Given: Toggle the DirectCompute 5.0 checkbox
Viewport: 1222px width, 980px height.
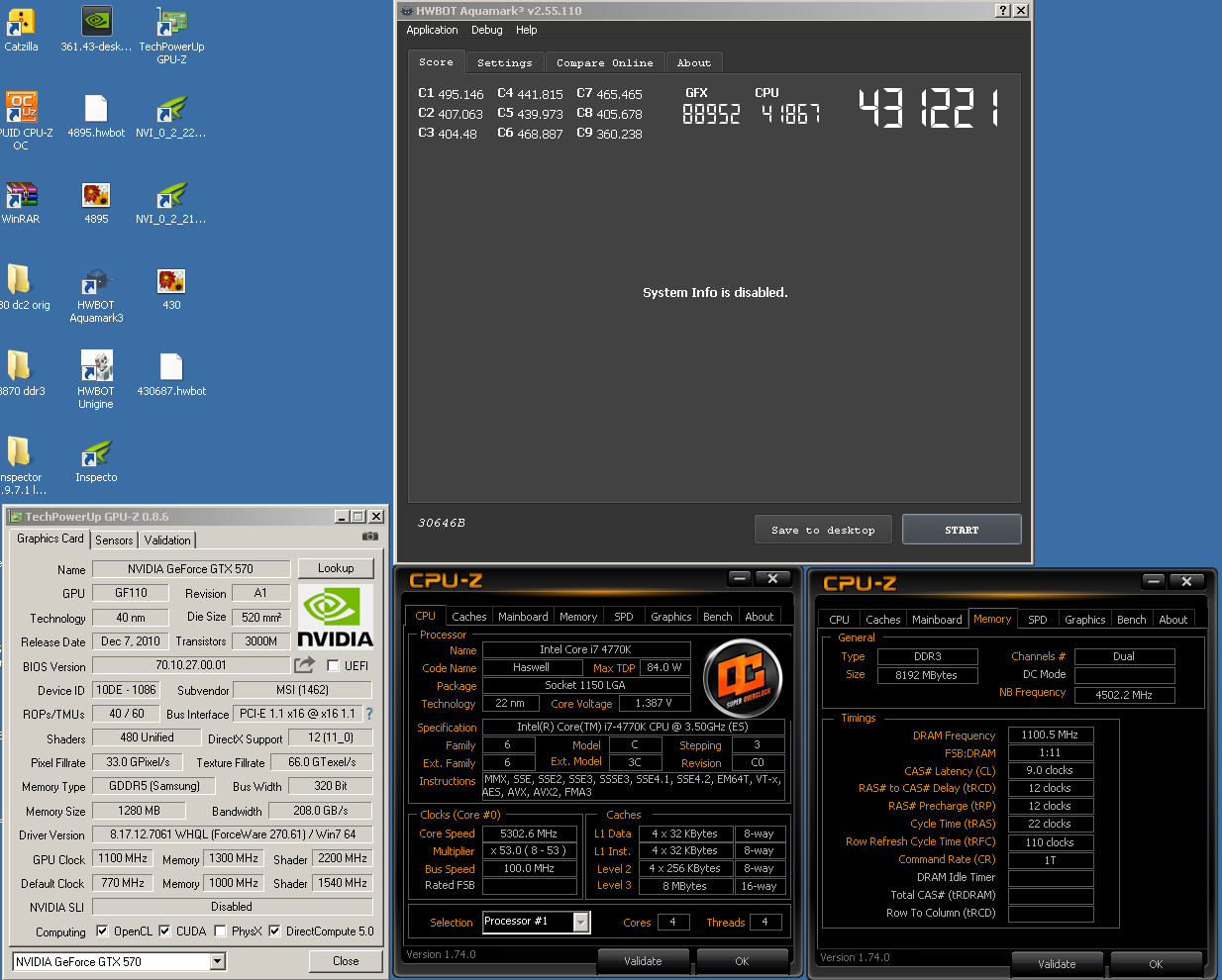Looking at the screenshot, I should pyautogui.click(x=274, y=931).
